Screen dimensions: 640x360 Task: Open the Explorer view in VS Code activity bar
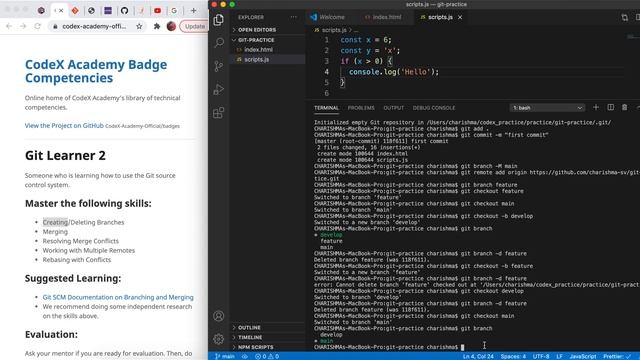[x=218, y=20]
